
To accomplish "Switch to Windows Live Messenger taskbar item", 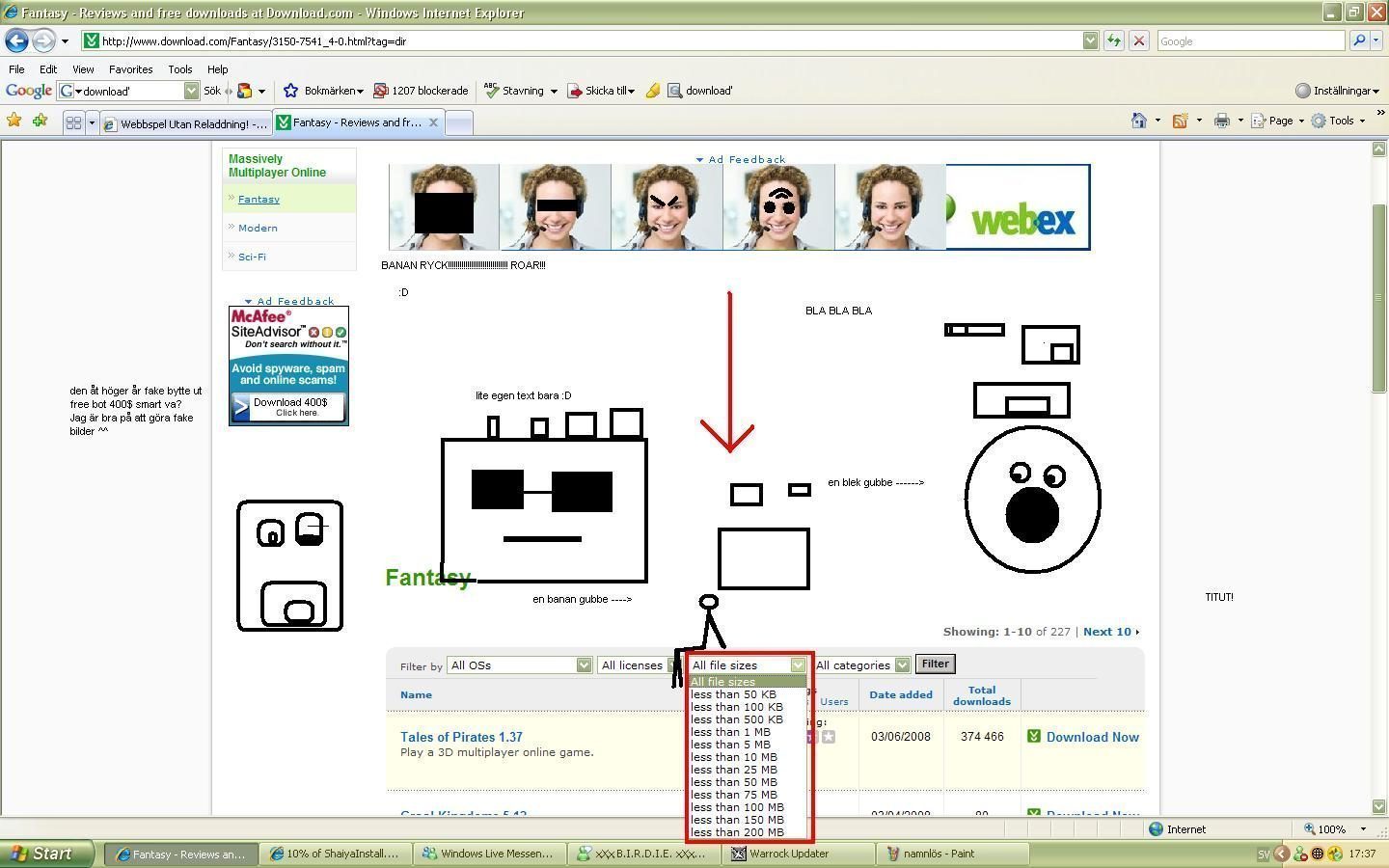I will click(x=488, y=854).
